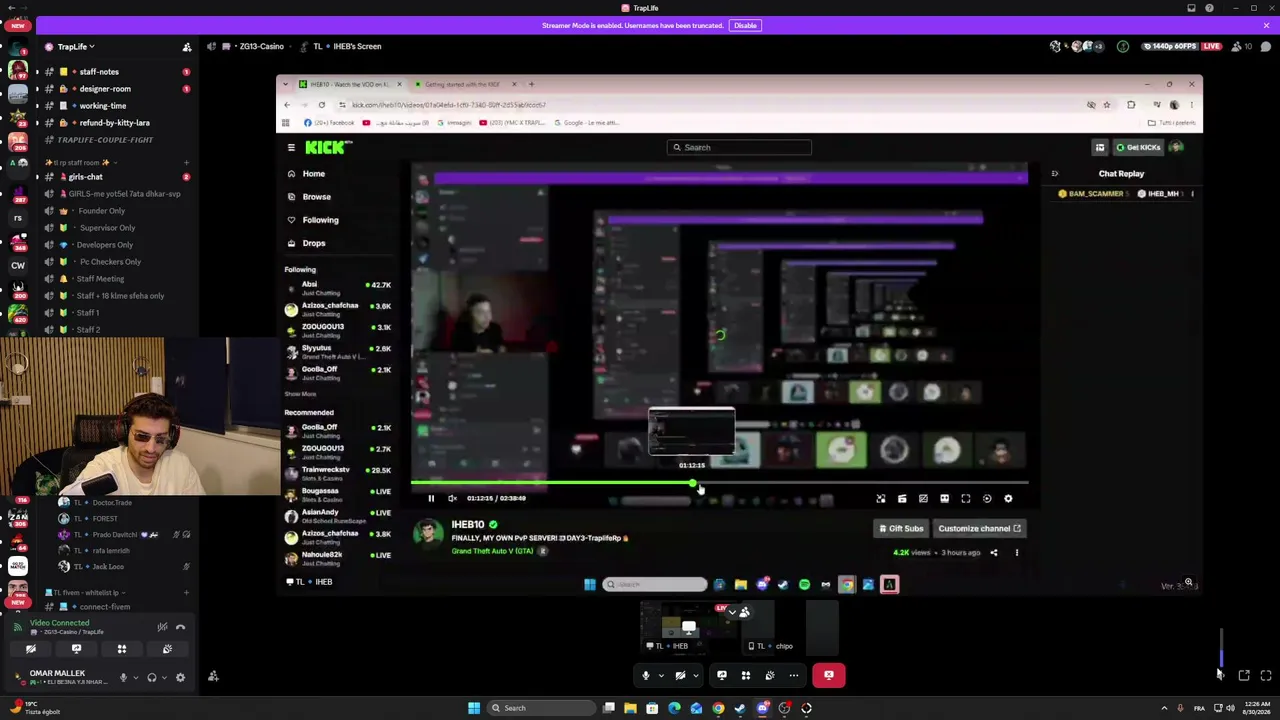Screen dimensions: 1280x720
Task: Turn on camera in bottom call controls
Action: point(680,675)
